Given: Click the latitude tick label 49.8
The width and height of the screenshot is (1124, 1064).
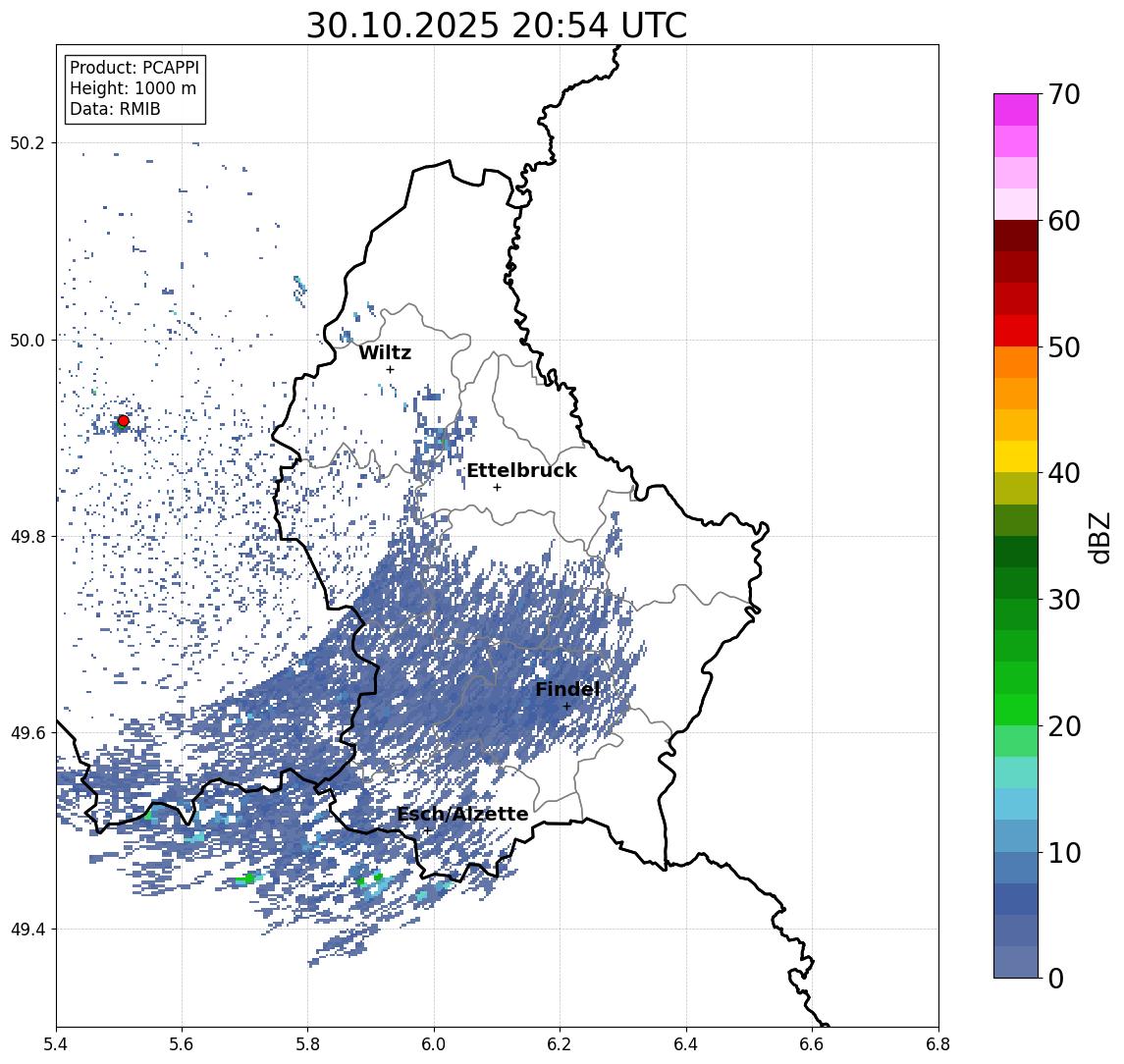Looking at the screenshot, I should (x=27, y=536).
